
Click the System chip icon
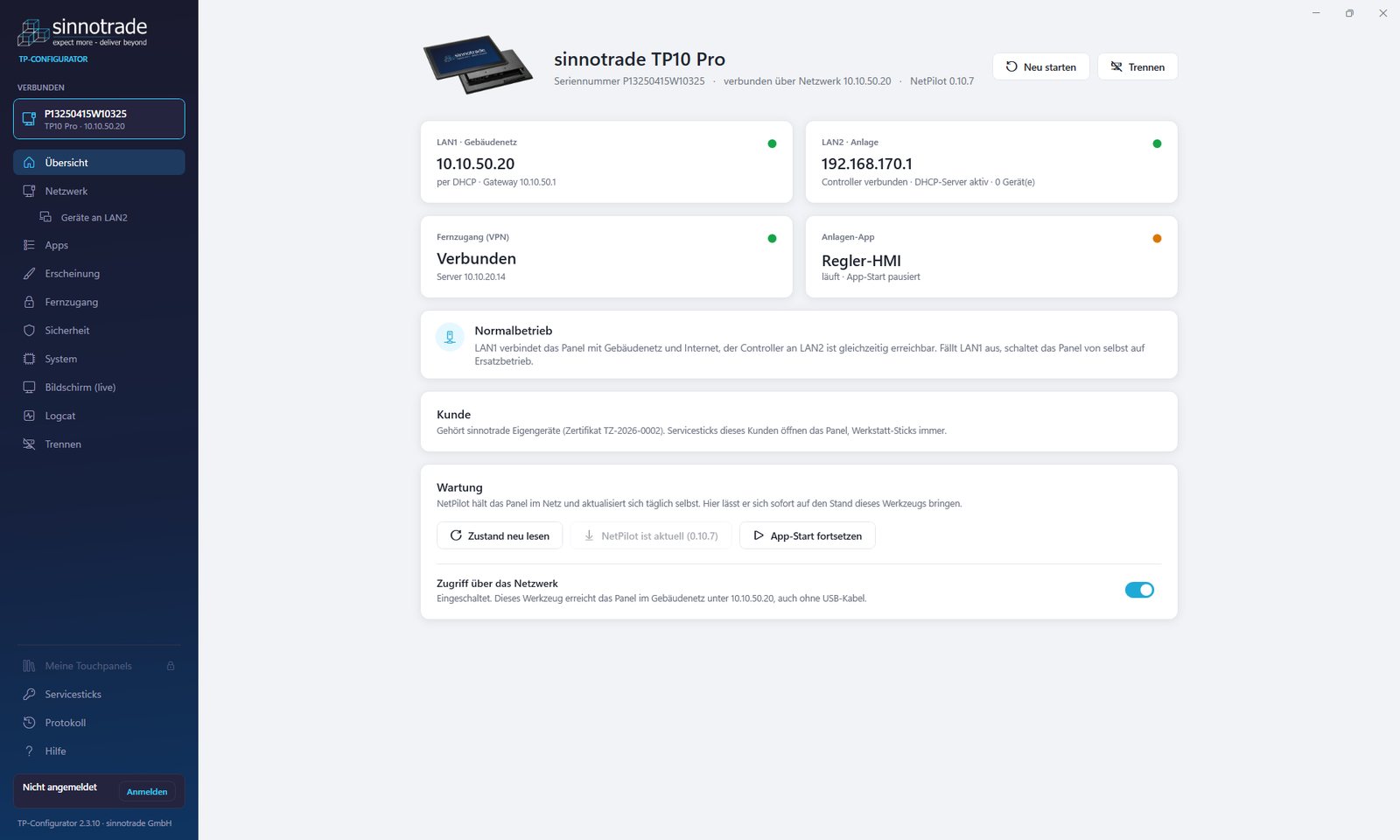pos(29,359)
